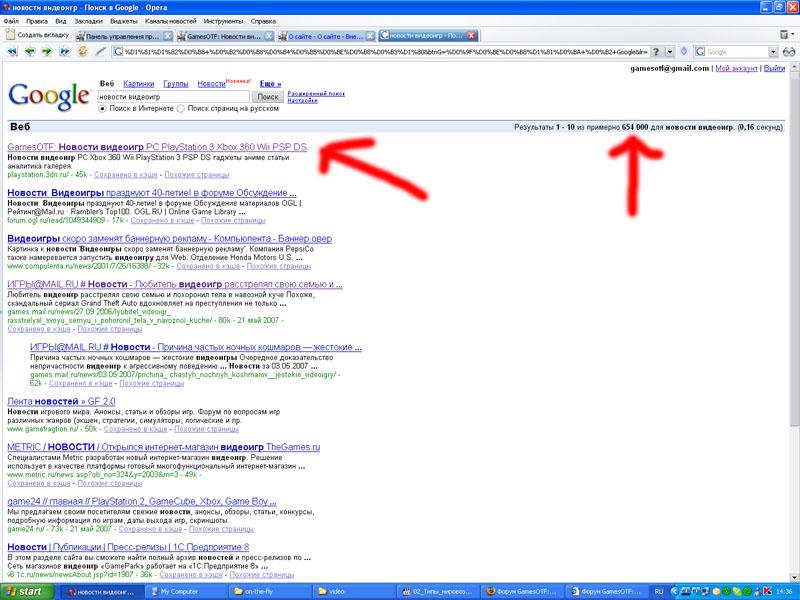The image size is (800, 600).
Task: Open the GamesOTF: Новости видеоигр result
Action: 157,147
